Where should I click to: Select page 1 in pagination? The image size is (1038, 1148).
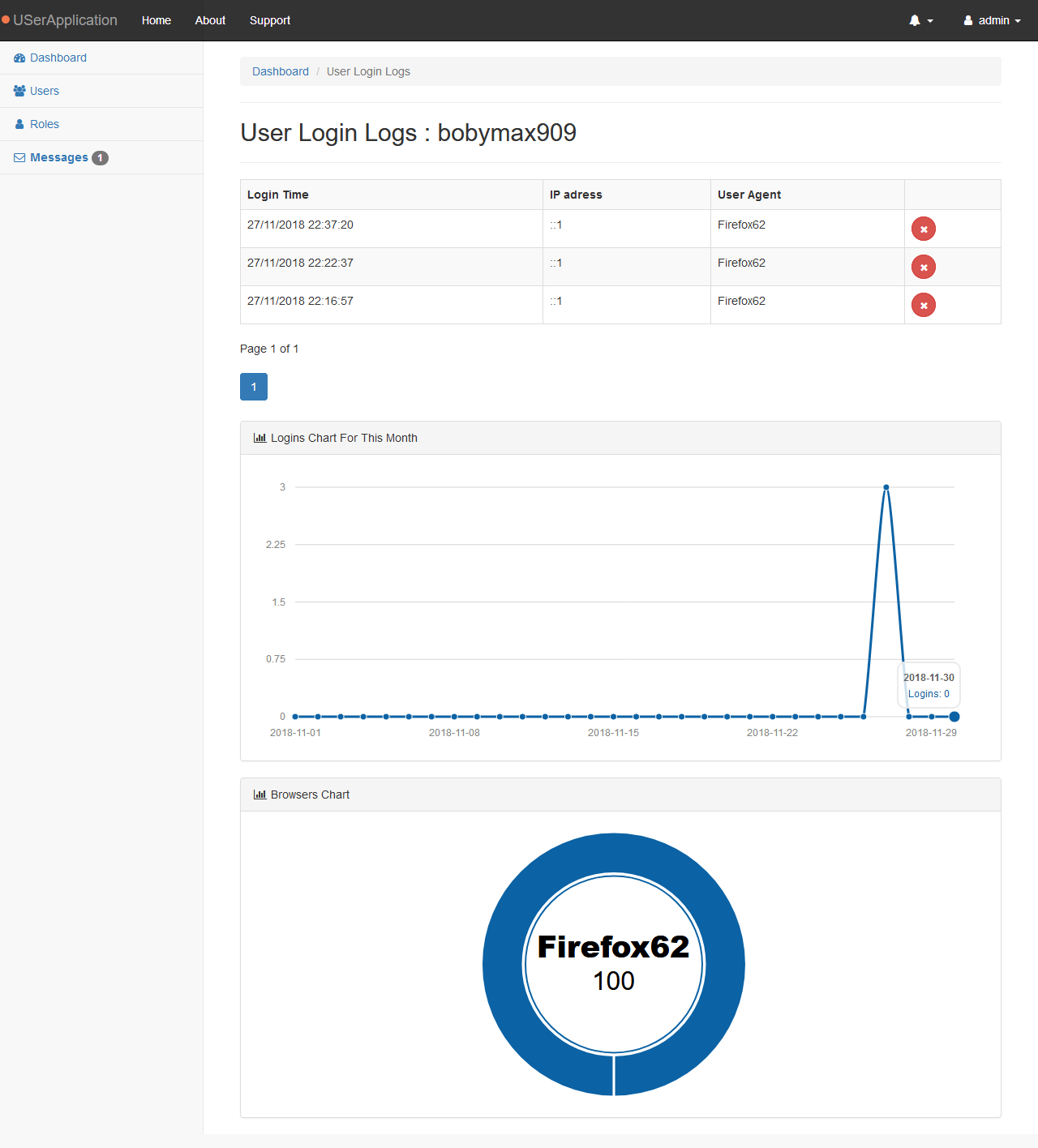pos(253,387)
